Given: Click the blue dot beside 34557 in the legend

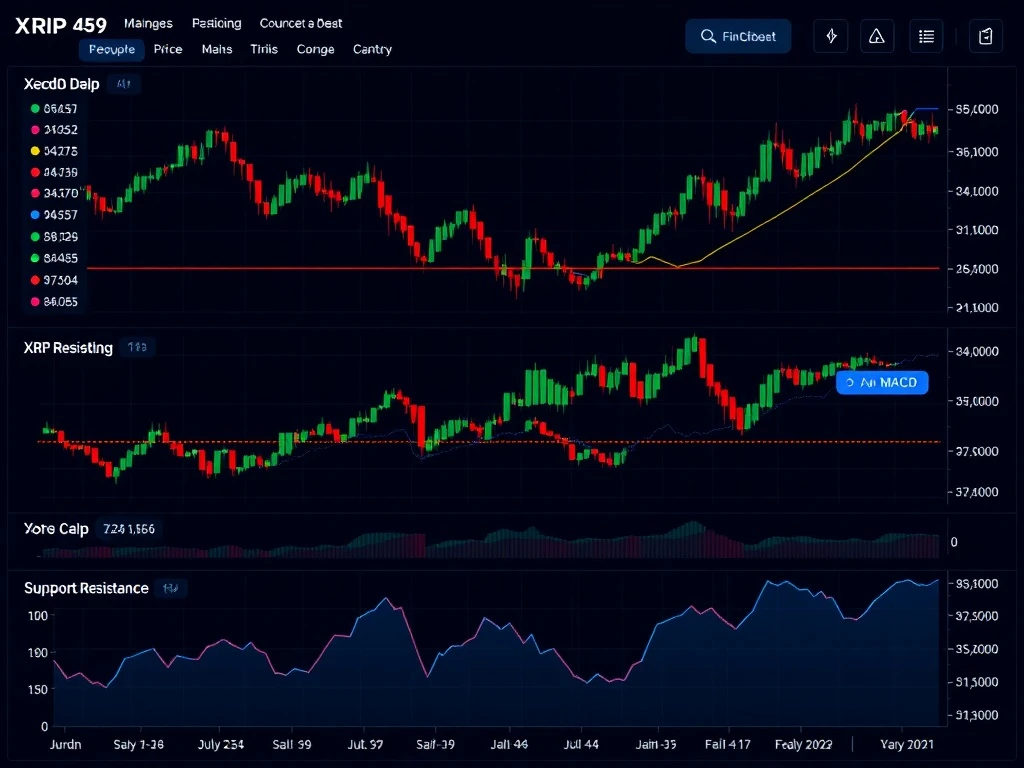Looking at the screenshot, I should point(35,214).
